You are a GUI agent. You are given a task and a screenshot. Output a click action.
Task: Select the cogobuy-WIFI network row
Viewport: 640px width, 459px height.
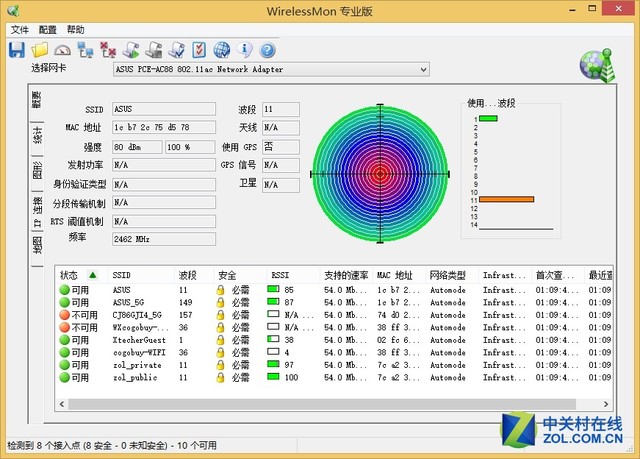tap(335, 352)
